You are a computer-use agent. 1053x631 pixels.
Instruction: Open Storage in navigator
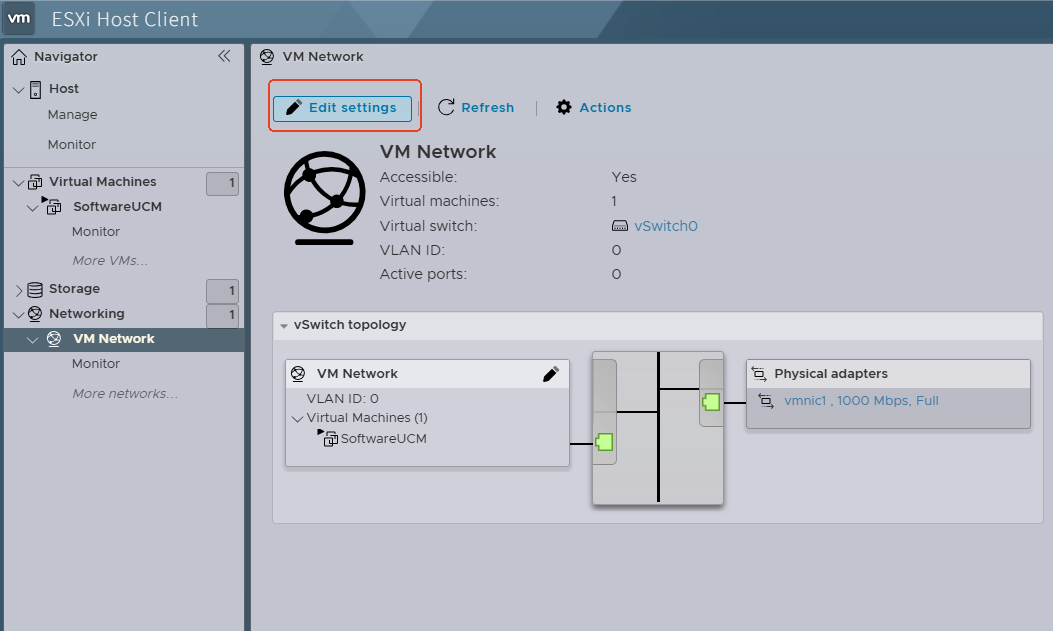tap(75, 289)
